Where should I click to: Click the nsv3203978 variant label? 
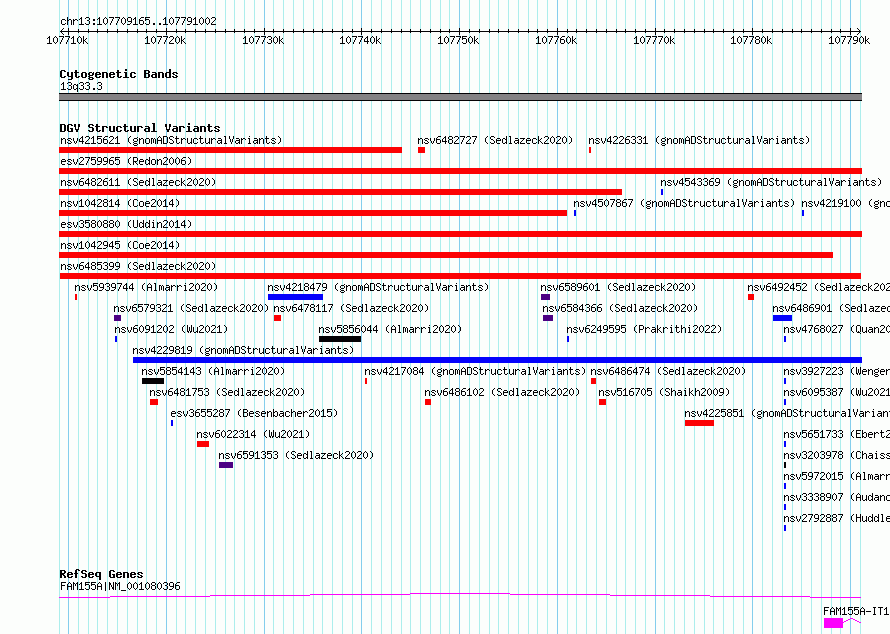pyautogui.click(x=836, y=455)
